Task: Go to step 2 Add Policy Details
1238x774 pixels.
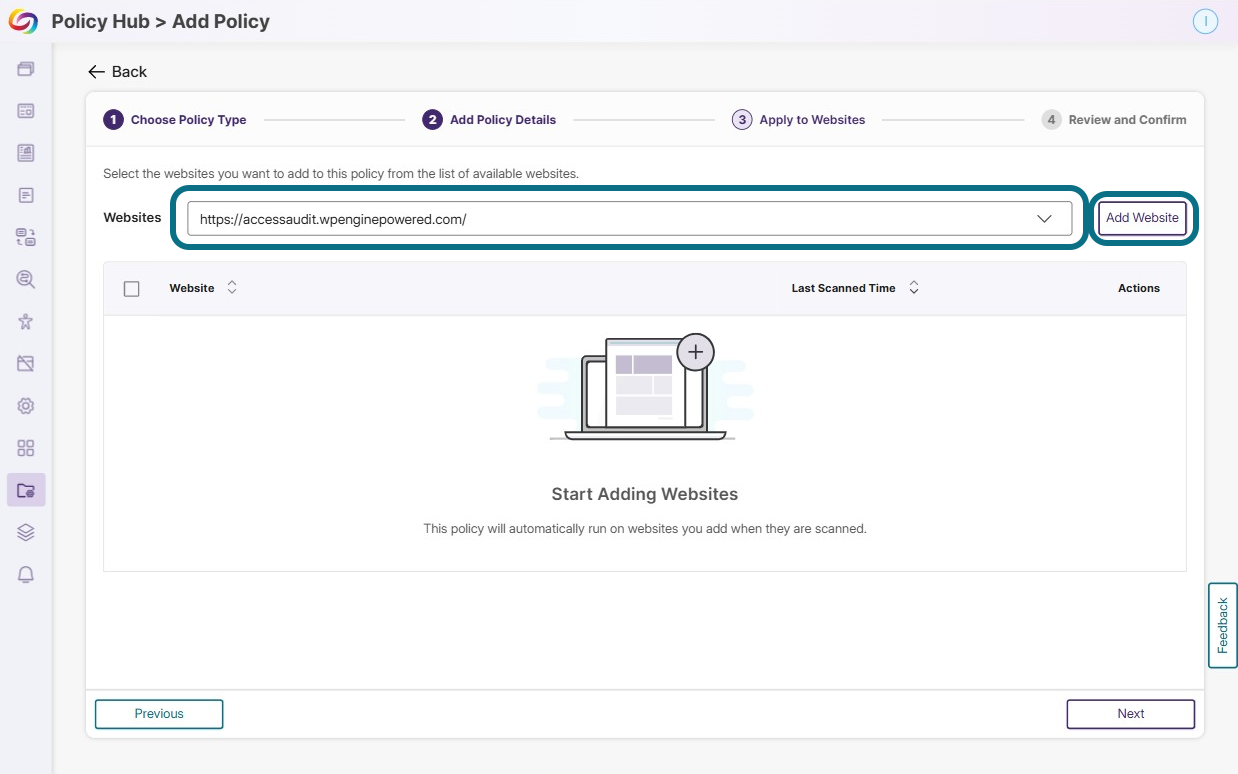Action: click(489, 120)
